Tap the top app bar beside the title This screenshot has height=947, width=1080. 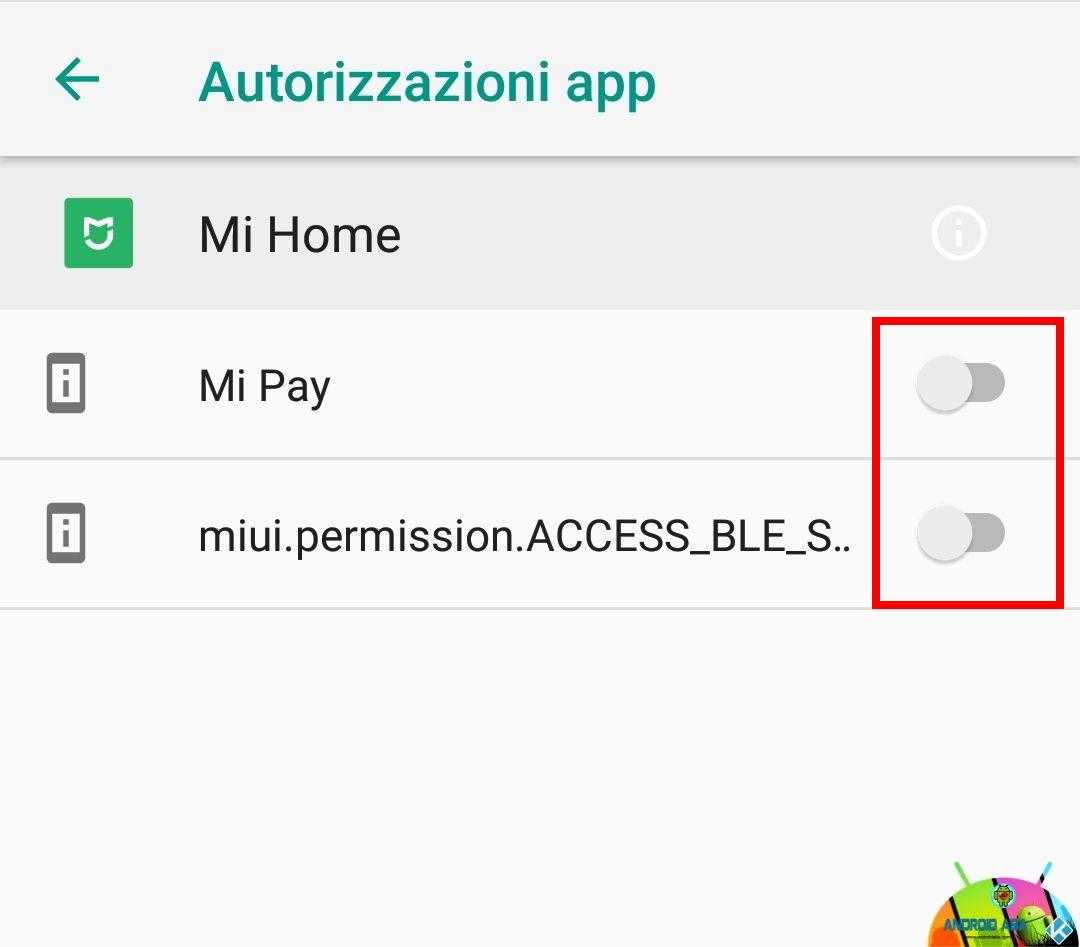(861, 81)
